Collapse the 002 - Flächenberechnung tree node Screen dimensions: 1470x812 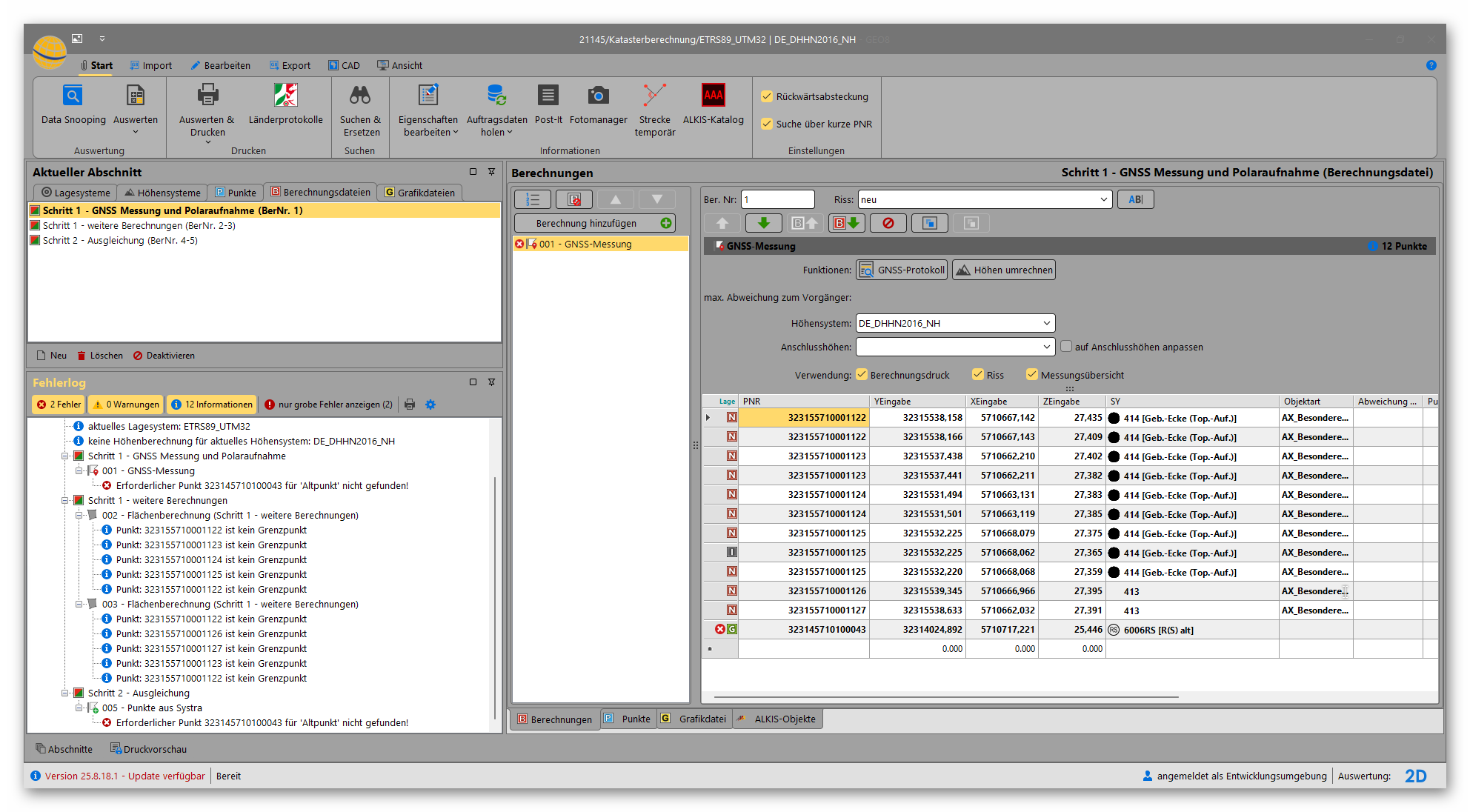pos(79,515)
